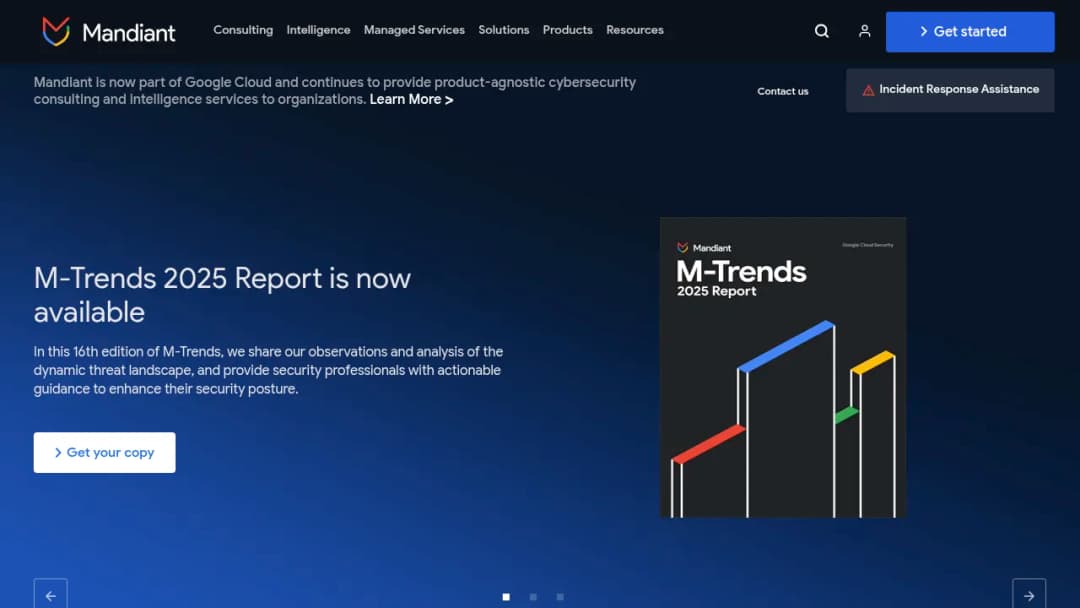The image size is (1080, 608).
Task: Open the Intelligence menu
Action: point(318,30)
